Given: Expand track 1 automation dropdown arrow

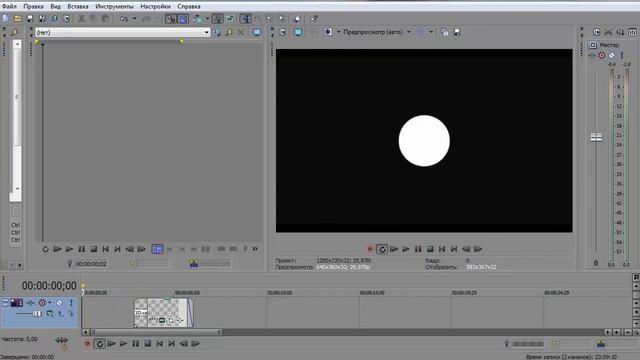Looking at the screenshot, I should (x=50, y=303).
